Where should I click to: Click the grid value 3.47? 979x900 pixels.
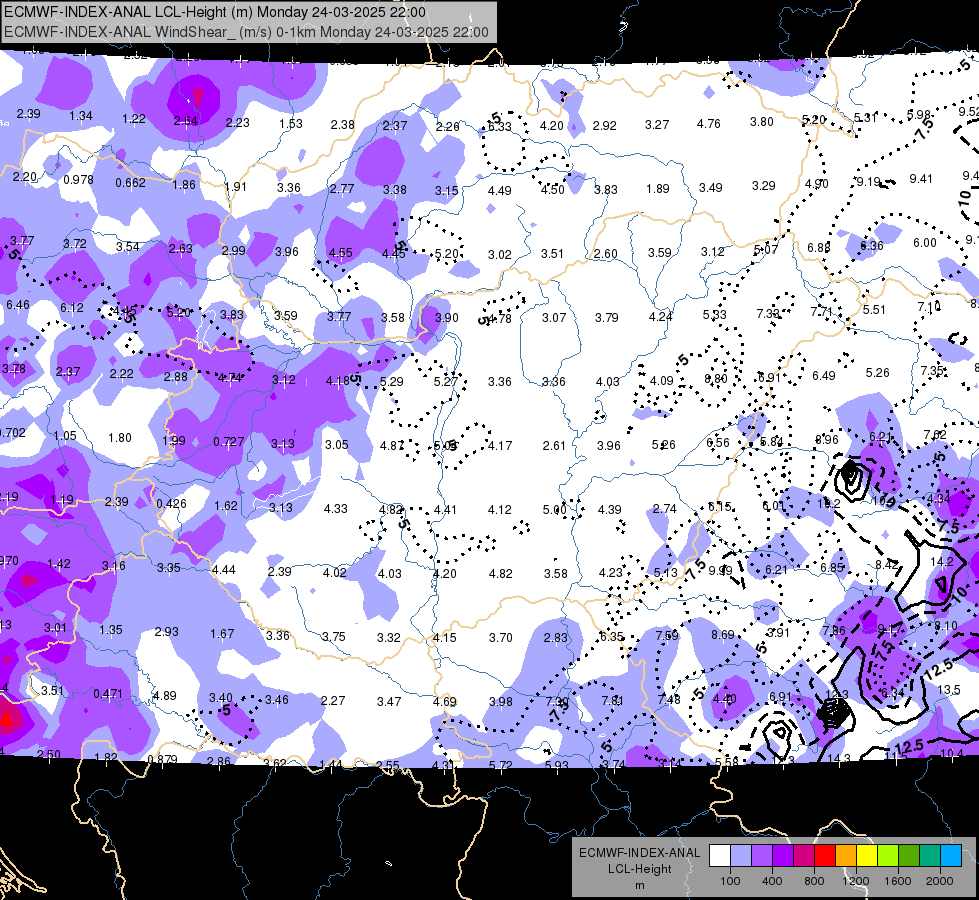389,702
